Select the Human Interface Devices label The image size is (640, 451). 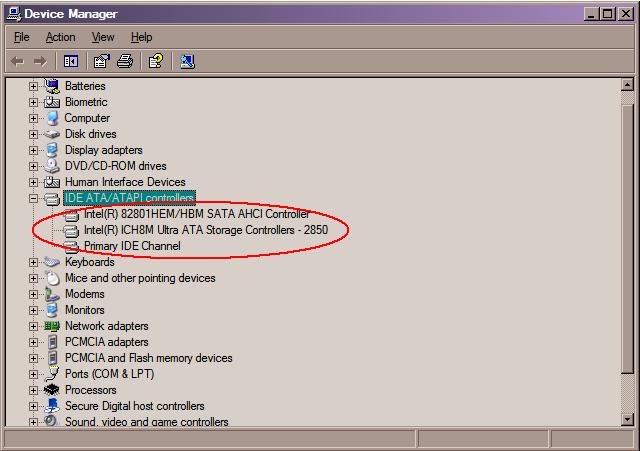(125, 182)
